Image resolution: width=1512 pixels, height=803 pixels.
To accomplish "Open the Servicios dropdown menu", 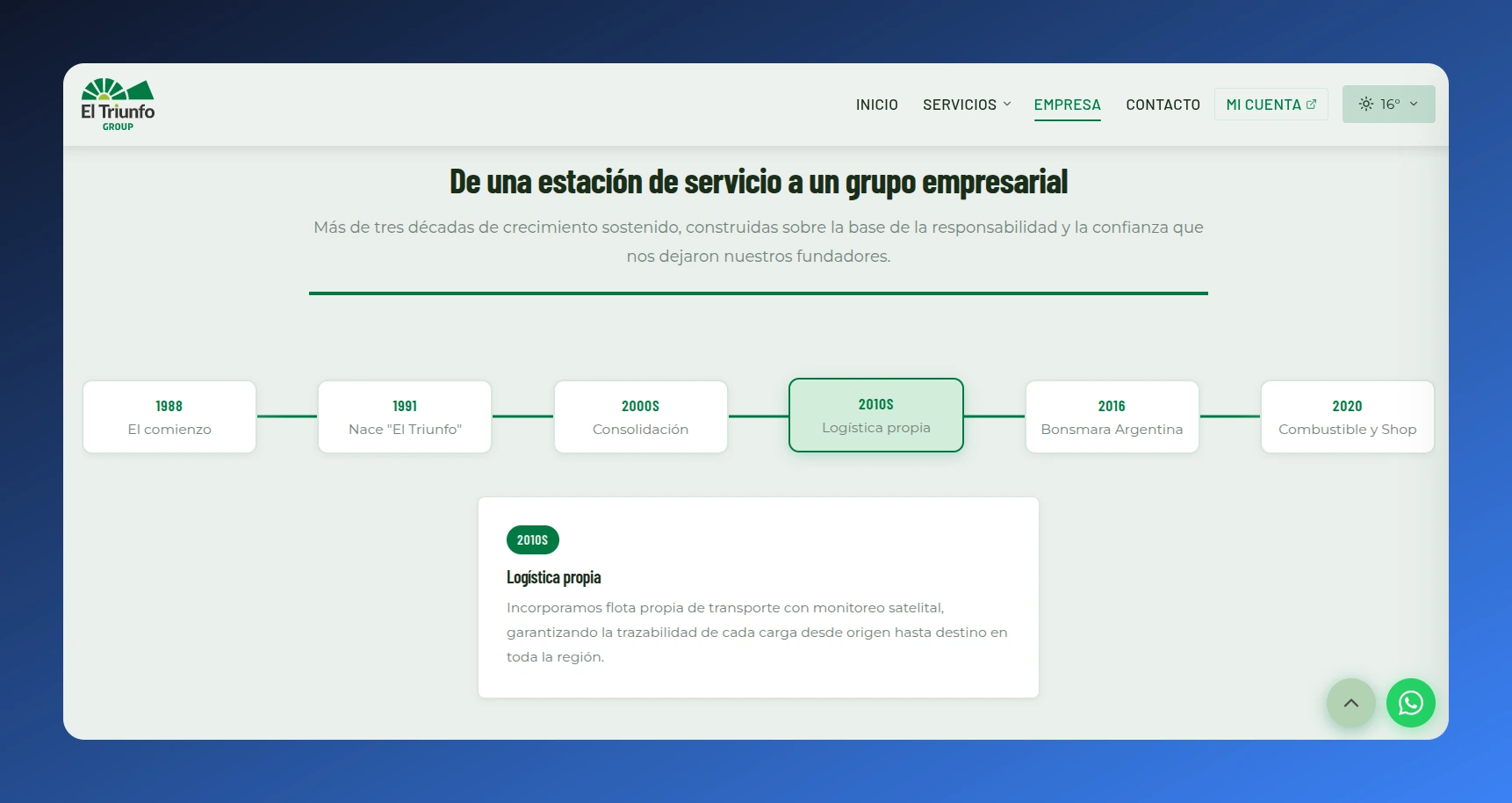I will point(967,105).
